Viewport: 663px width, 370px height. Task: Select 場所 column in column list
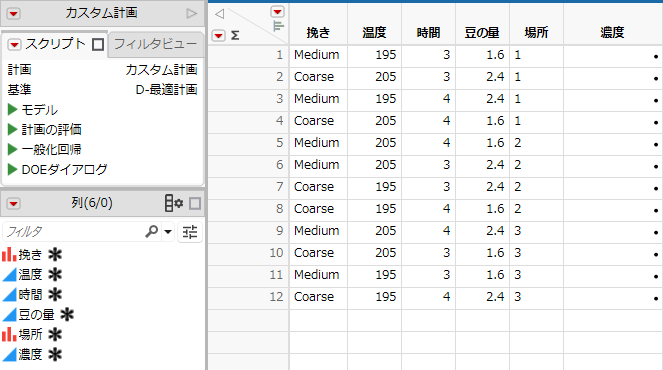point(30,334)
